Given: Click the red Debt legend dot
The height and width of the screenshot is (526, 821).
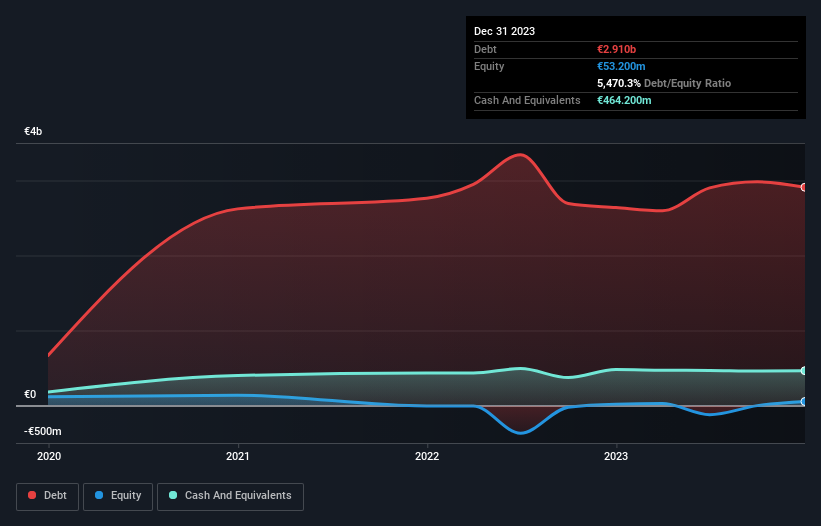Looking at the screenshot, I should (32, 495).
